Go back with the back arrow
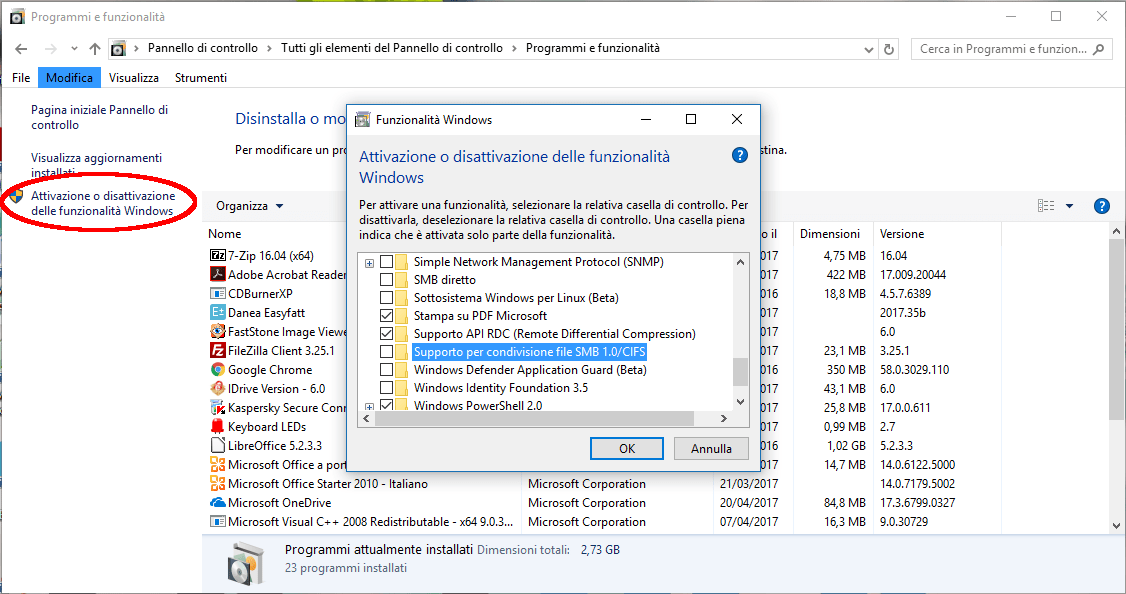Screen dimensions: 1126x594 tap(22, 49)
